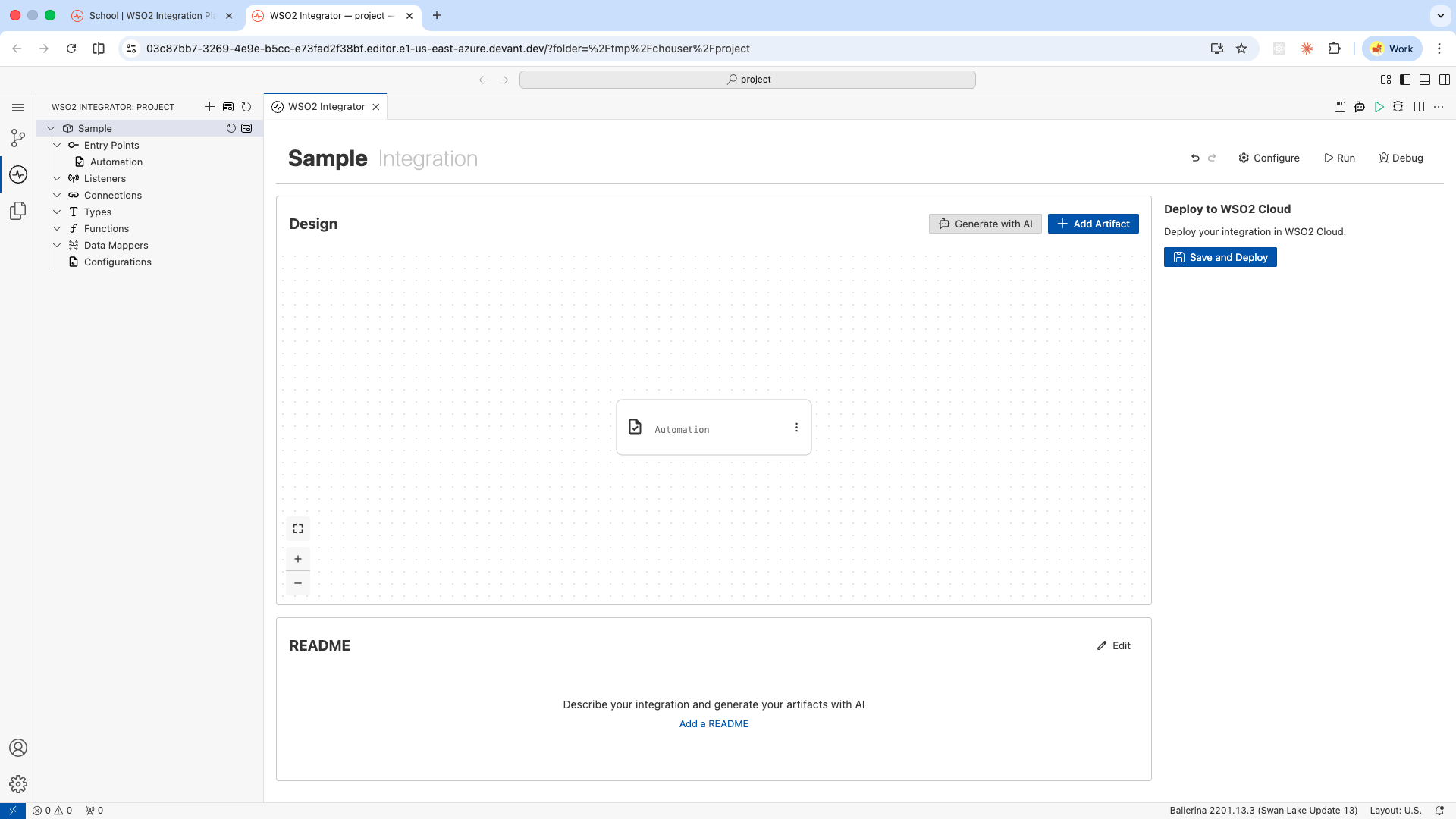This screenshot has width=1456, height=819.
Task: Select the WSO2 Integrator activity bar icon
Action: [18, 174]
